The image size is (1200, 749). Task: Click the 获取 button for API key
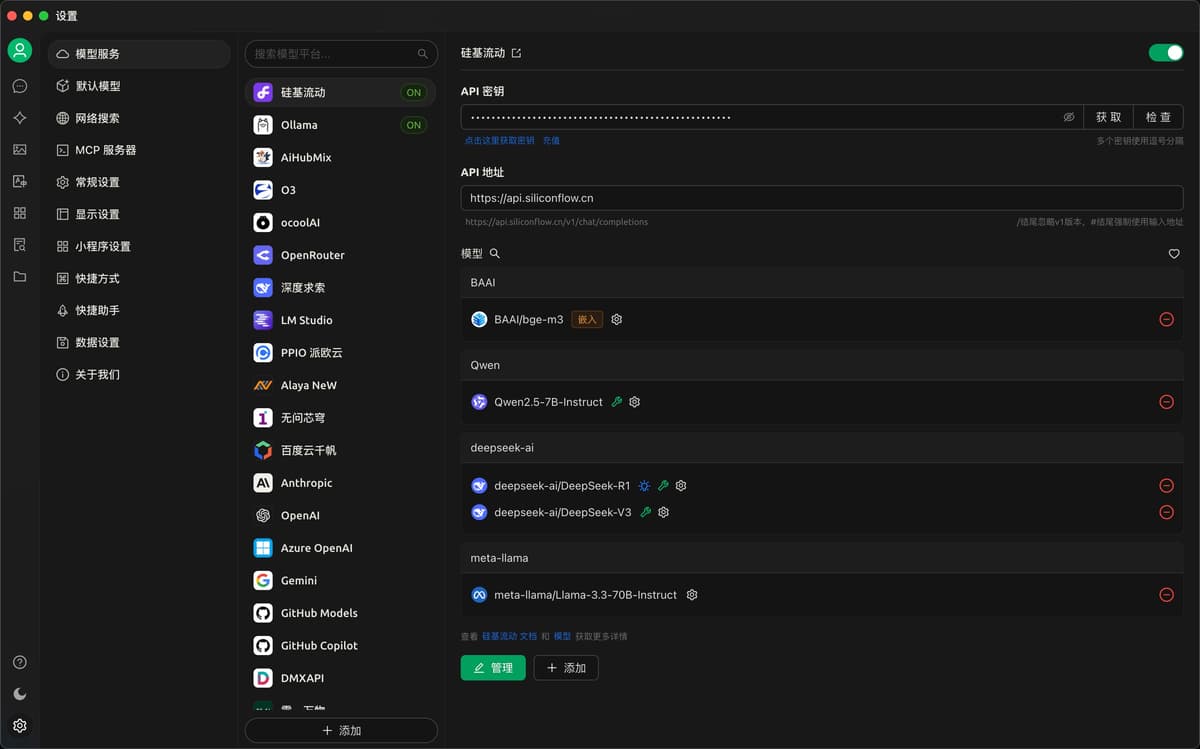click(x=1108, y=117)
